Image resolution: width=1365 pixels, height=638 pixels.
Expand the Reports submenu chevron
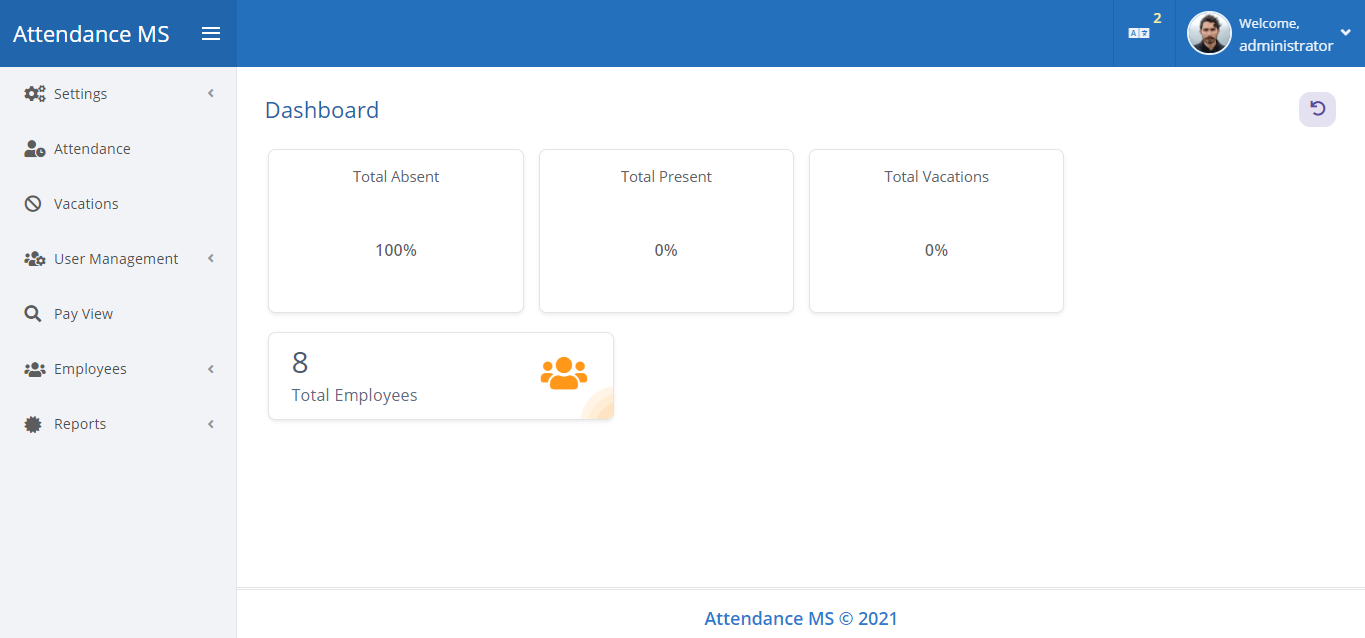coord(211,424)
